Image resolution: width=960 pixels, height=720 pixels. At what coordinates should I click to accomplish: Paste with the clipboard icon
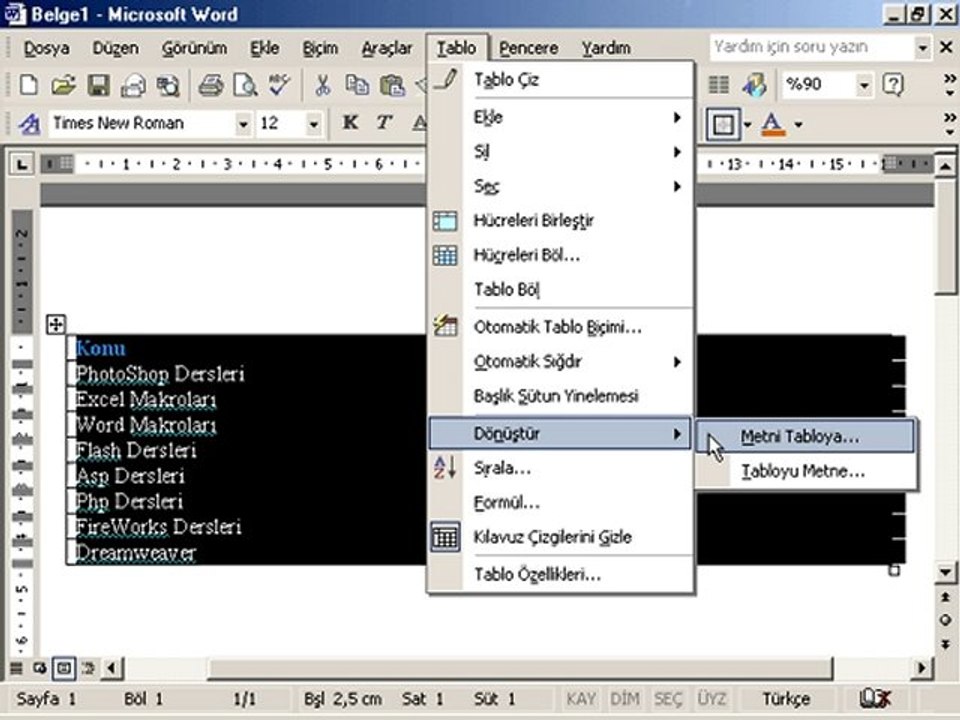(392, 85)
